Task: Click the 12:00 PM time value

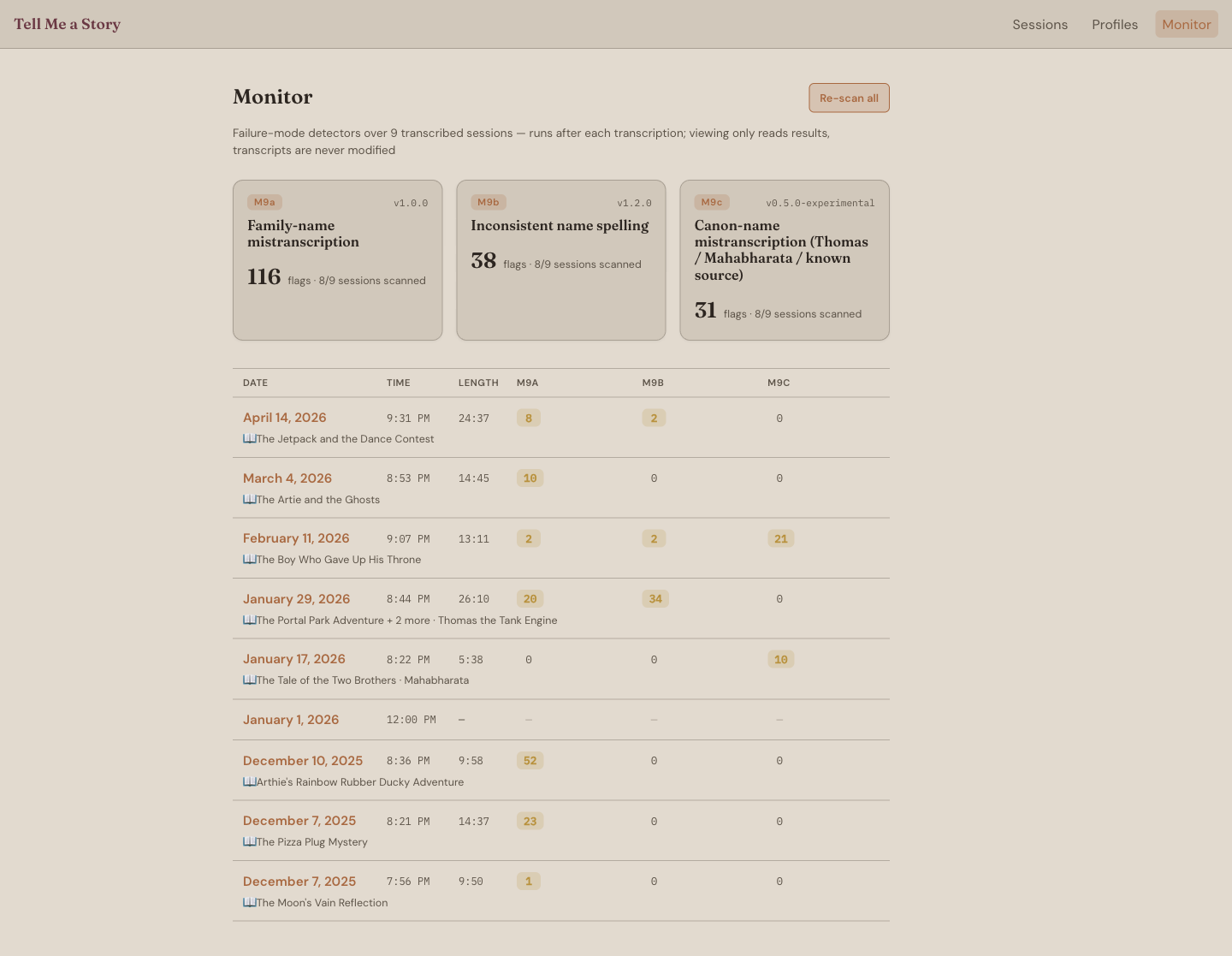Action: coord(412,720)
